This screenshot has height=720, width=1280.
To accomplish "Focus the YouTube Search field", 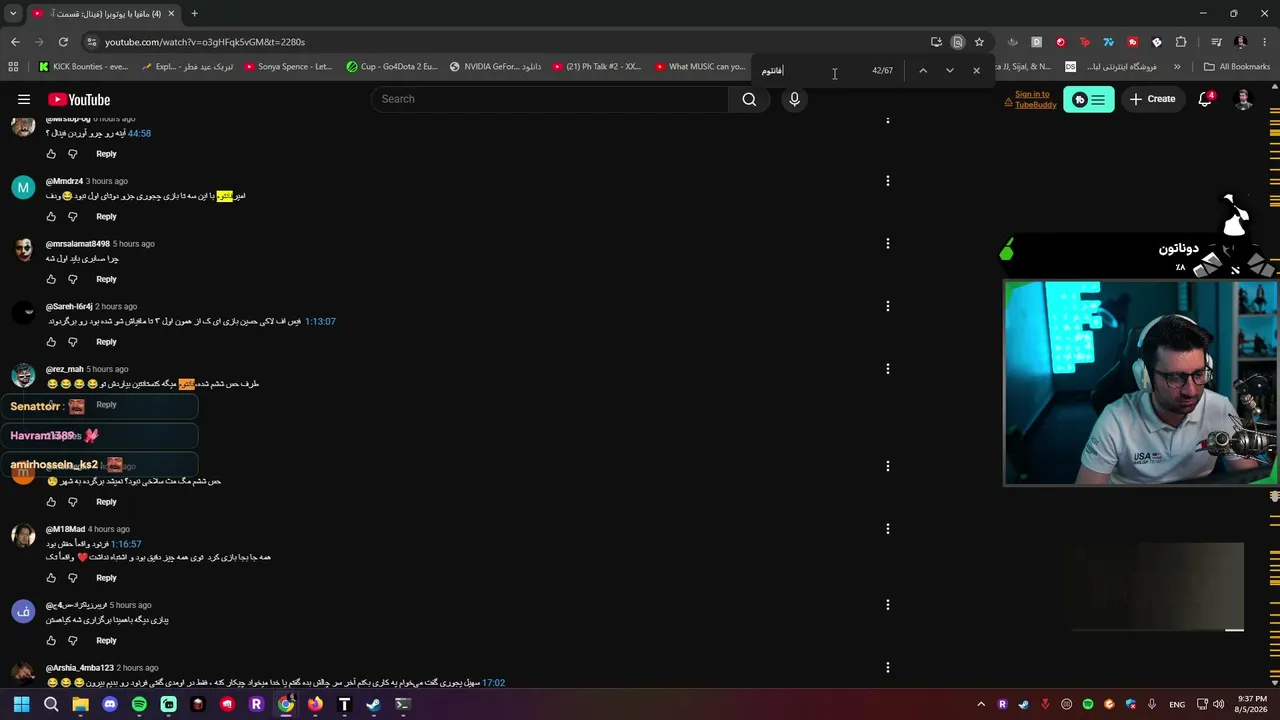I will (x=550, y=99).
